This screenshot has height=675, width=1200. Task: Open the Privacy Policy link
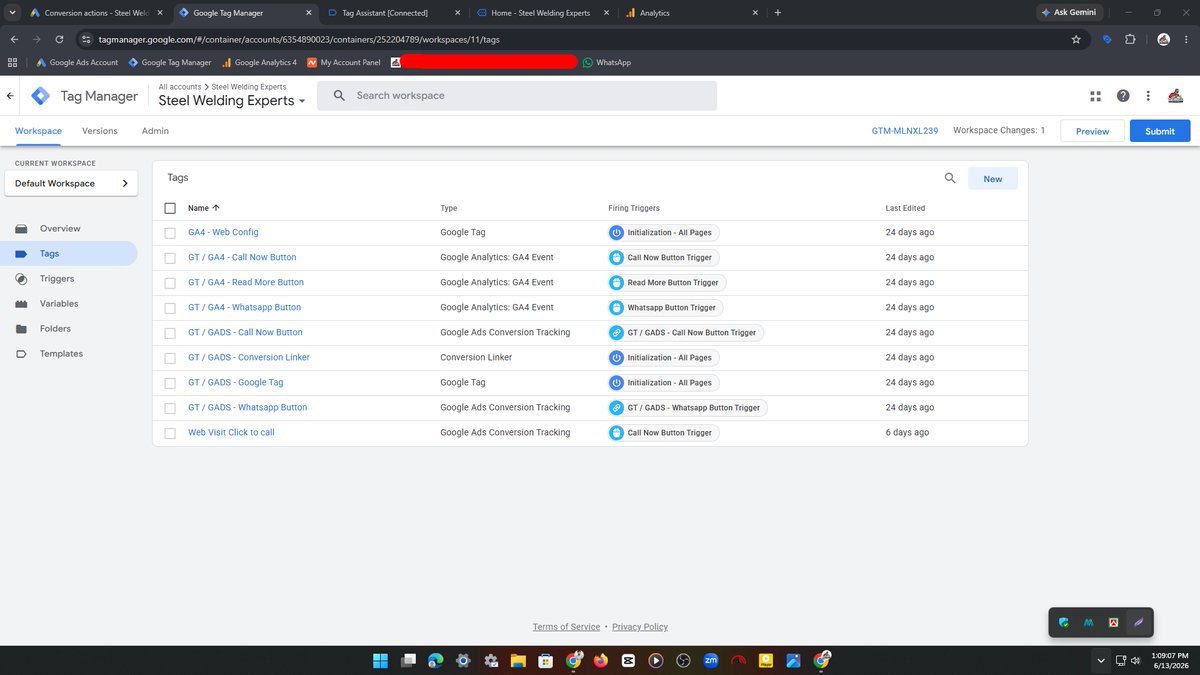(x=640, y=627)
